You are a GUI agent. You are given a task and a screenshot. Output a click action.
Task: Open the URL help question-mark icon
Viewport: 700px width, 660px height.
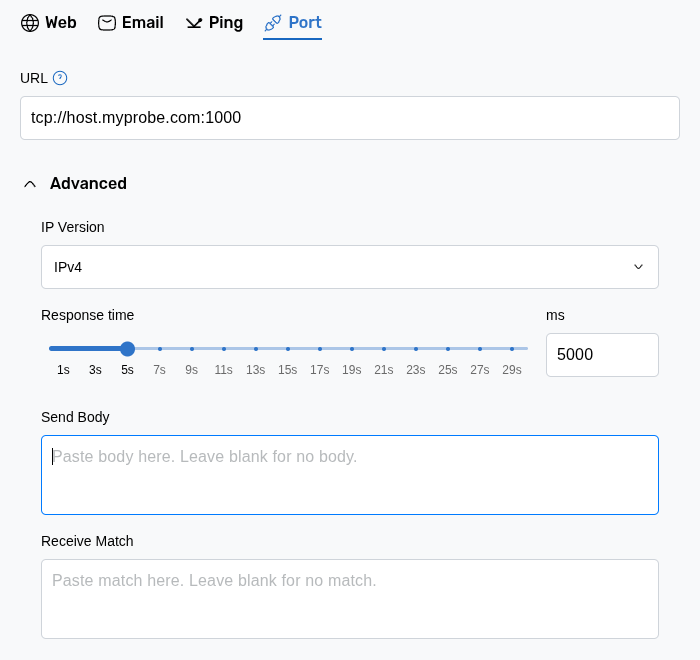pyautogui.click(x=60, y=78)
